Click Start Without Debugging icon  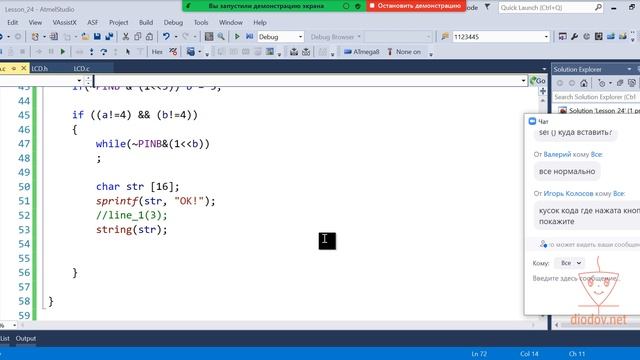[249, 37]
